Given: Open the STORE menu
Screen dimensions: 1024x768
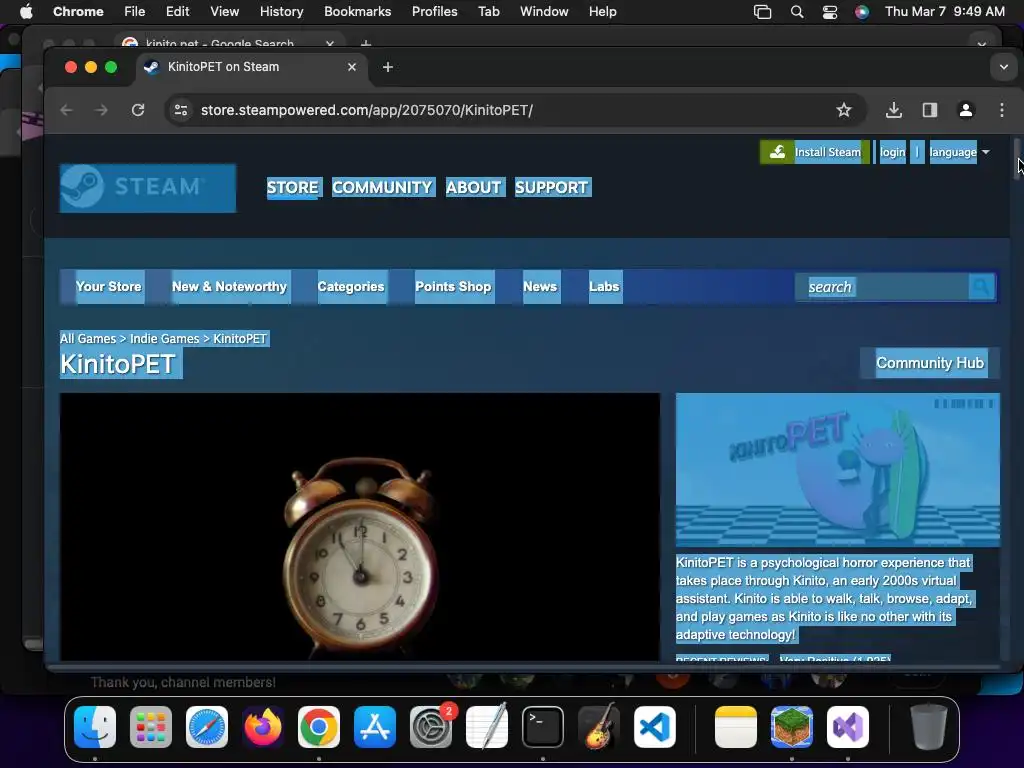Looking at the screenshot, I should (x=293, y=187).
